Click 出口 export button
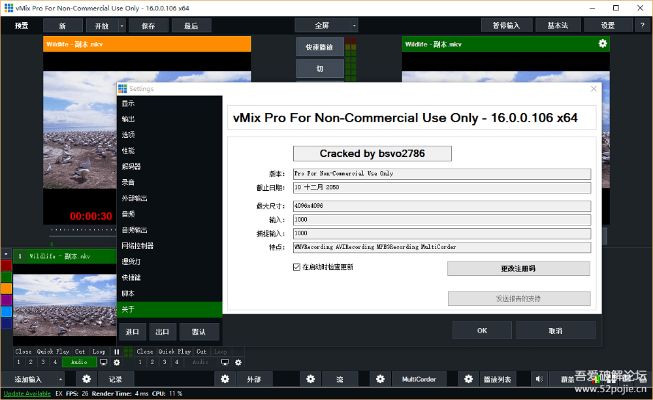 click(x=162, y=332)
